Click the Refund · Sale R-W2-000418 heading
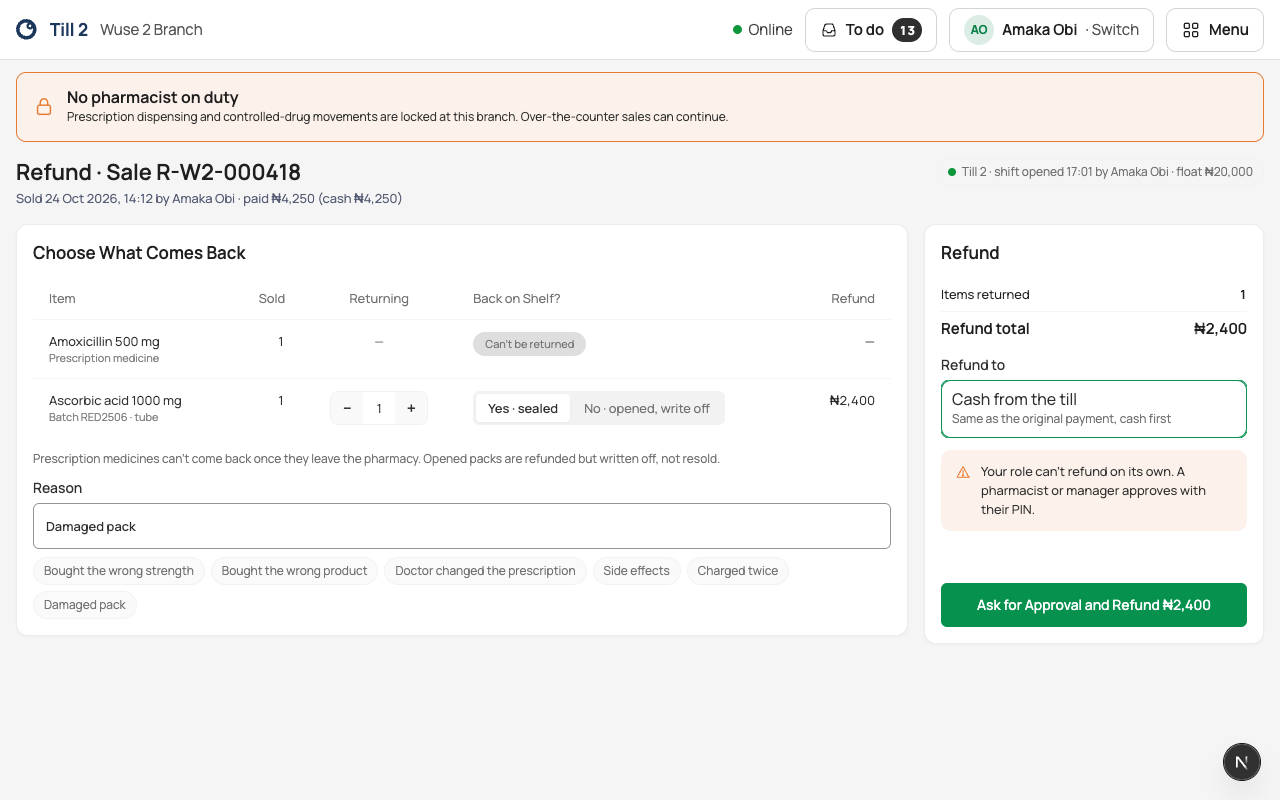The width and height of the screenshot is (1280, 800). click(x=158, y=172)
